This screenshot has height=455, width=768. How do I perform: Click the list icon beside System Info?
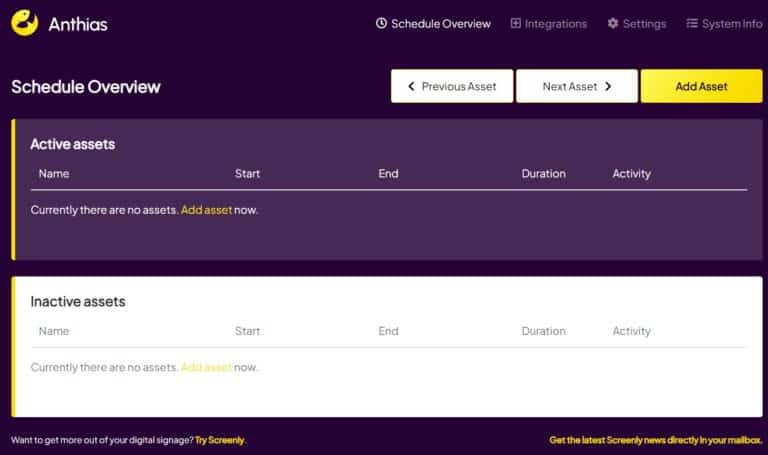coord(692,23)
